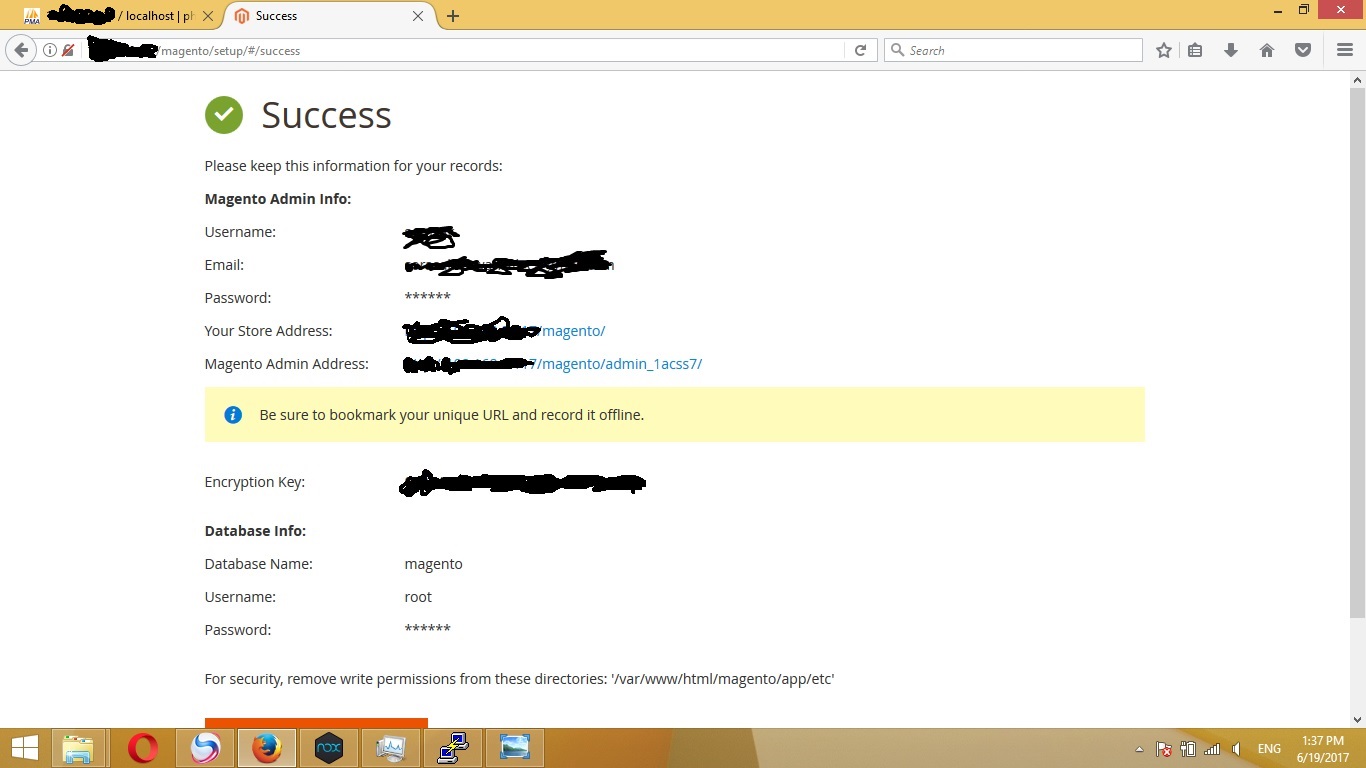1366x768 pixels.
Task: Open the blue swirl app in taskbar
Action: [205, 748]
